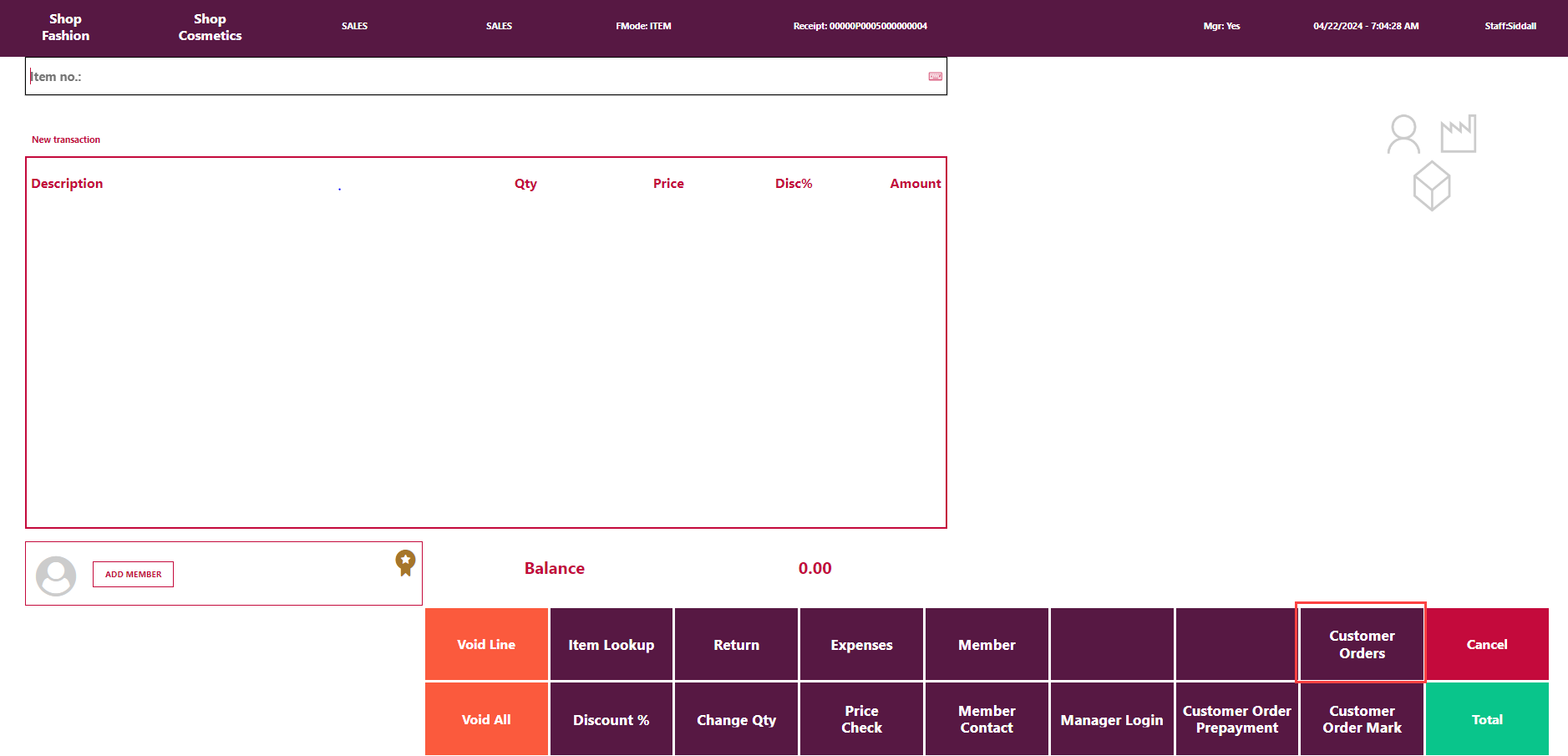Viewport: 1568px width, 756px height.
Task: Click the member avatar placeholder
Action: (x=56, y=576)
